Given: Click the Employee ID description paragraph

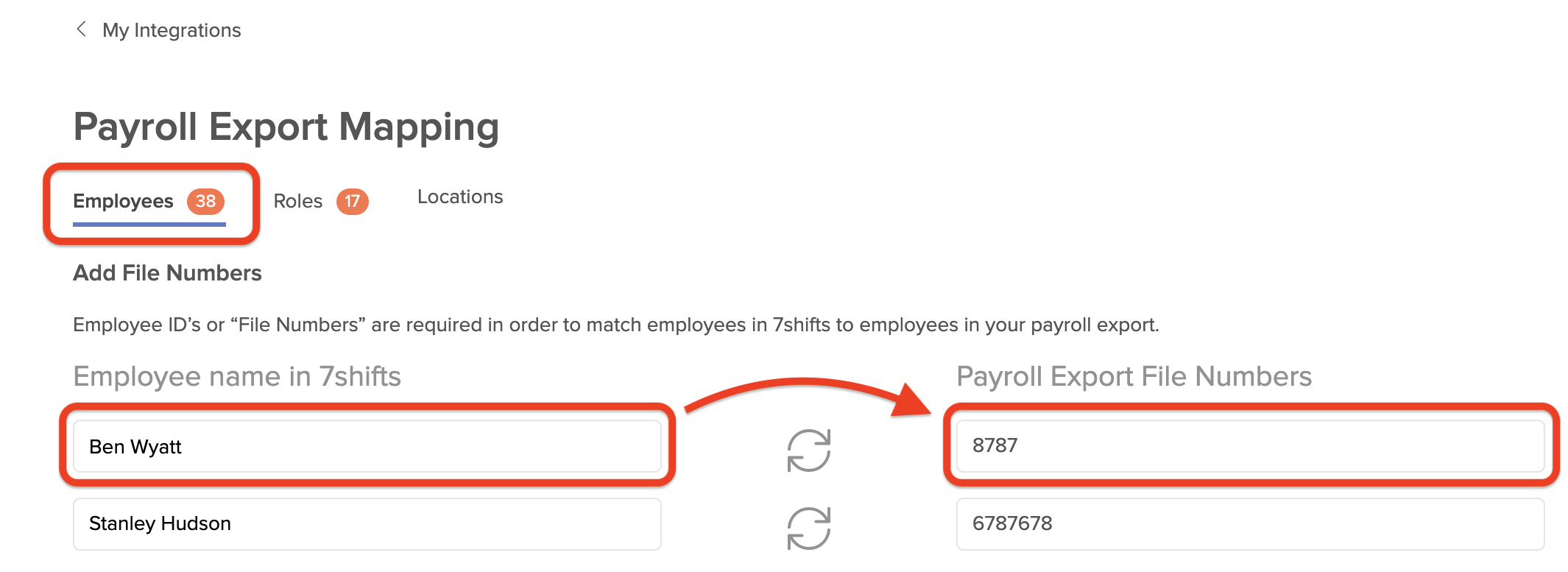Looking at the screenshot, I should (615, 325).
